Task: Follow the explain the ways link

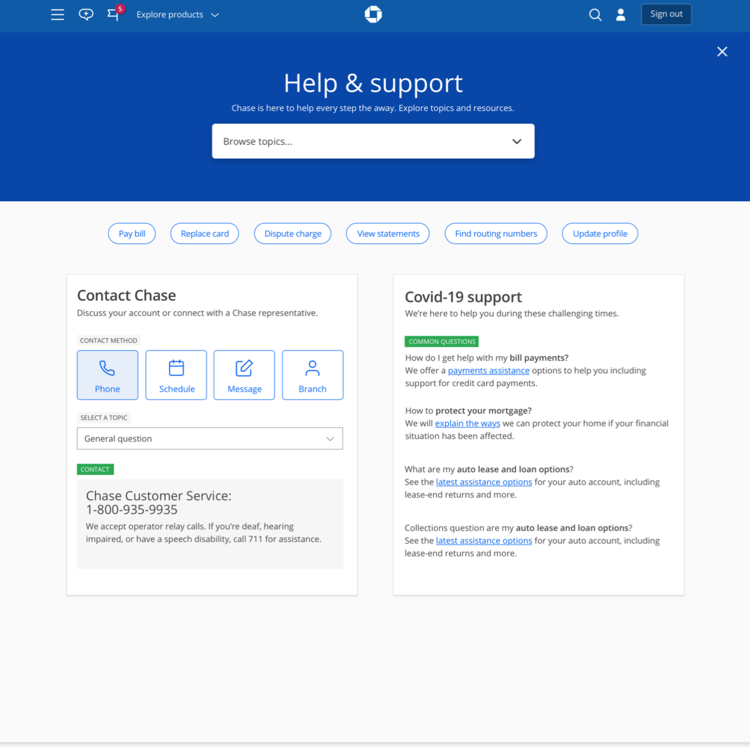Action: (467, 423)
